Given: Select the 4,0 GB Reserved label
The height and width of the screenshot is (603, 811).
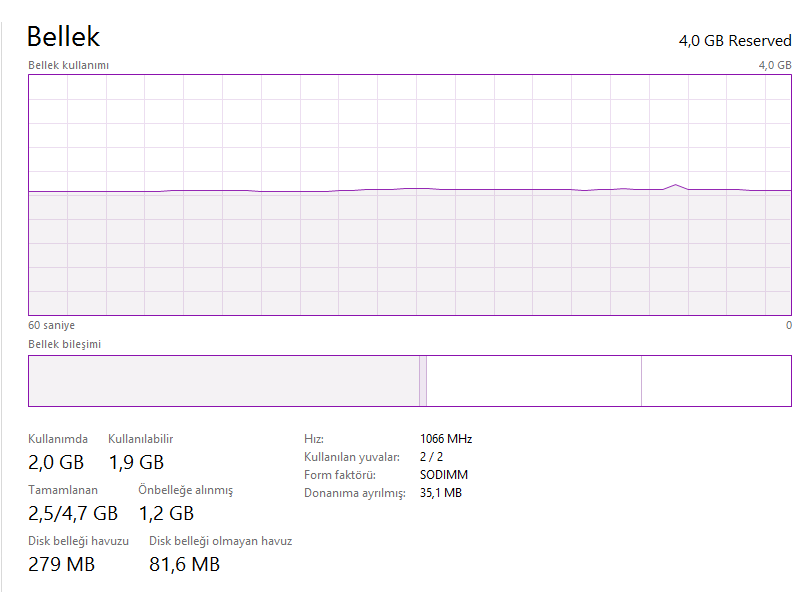Looking at the screenshot, I should pos(735,41).
